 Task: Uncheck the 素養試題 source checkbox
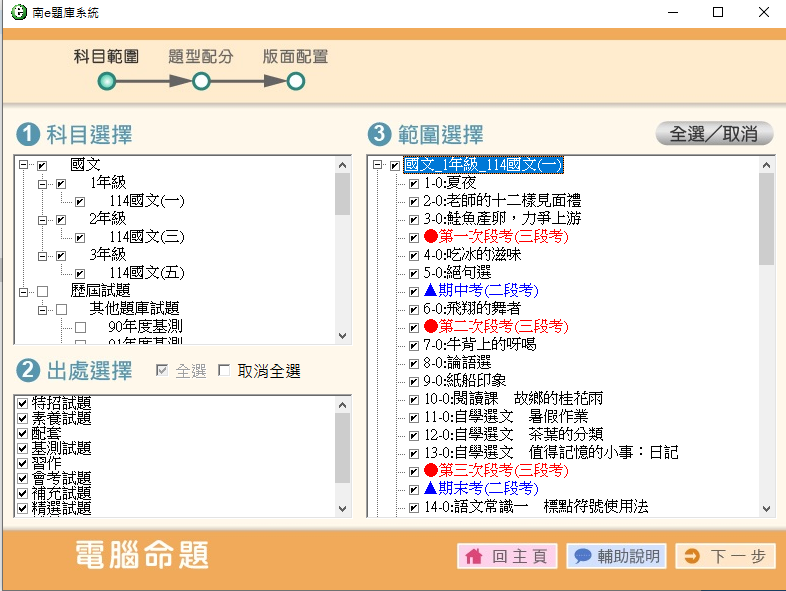click(23, 419)
